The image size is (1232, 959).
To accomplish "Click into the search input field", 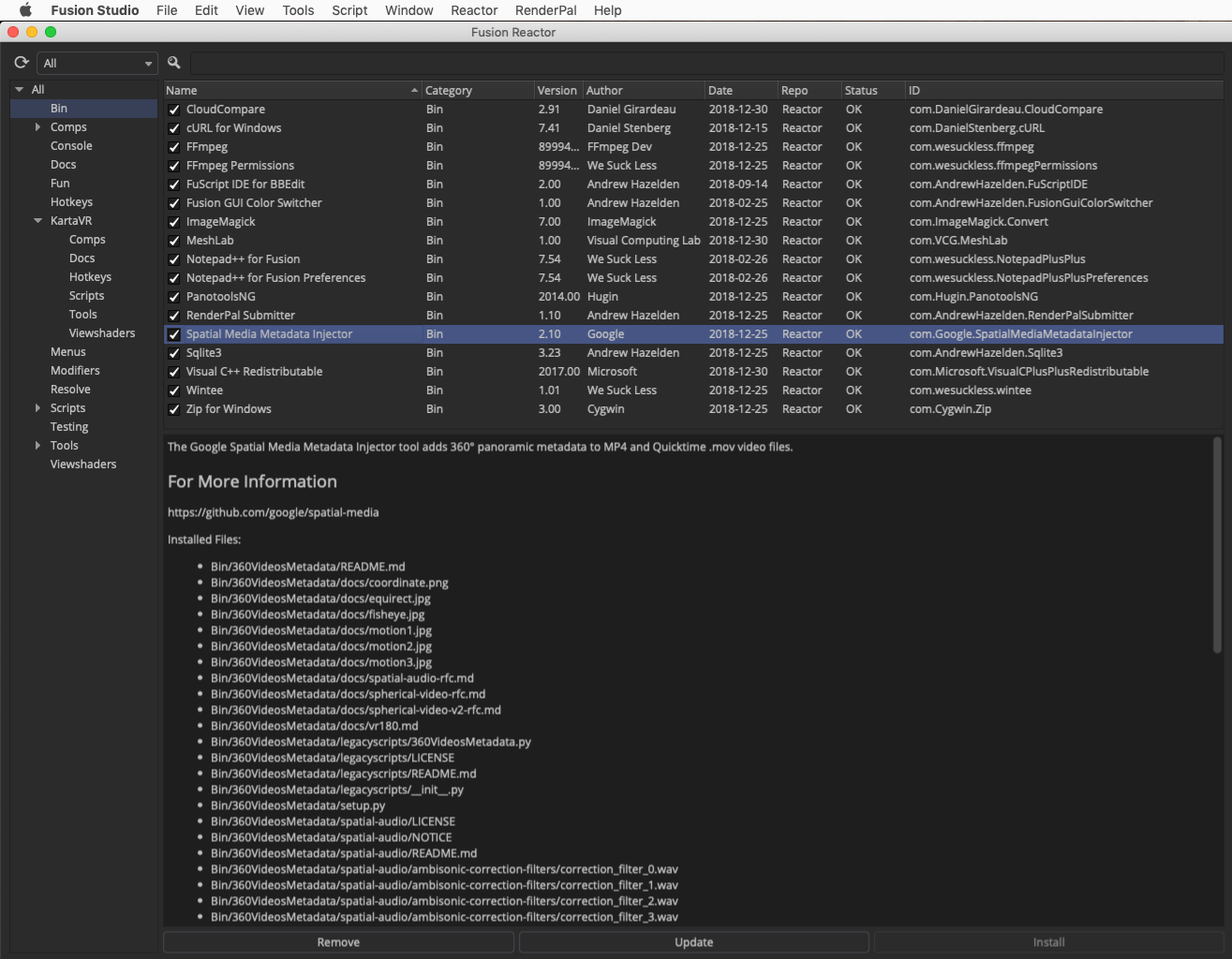I will pyautogui.click(x=706, y=63).
